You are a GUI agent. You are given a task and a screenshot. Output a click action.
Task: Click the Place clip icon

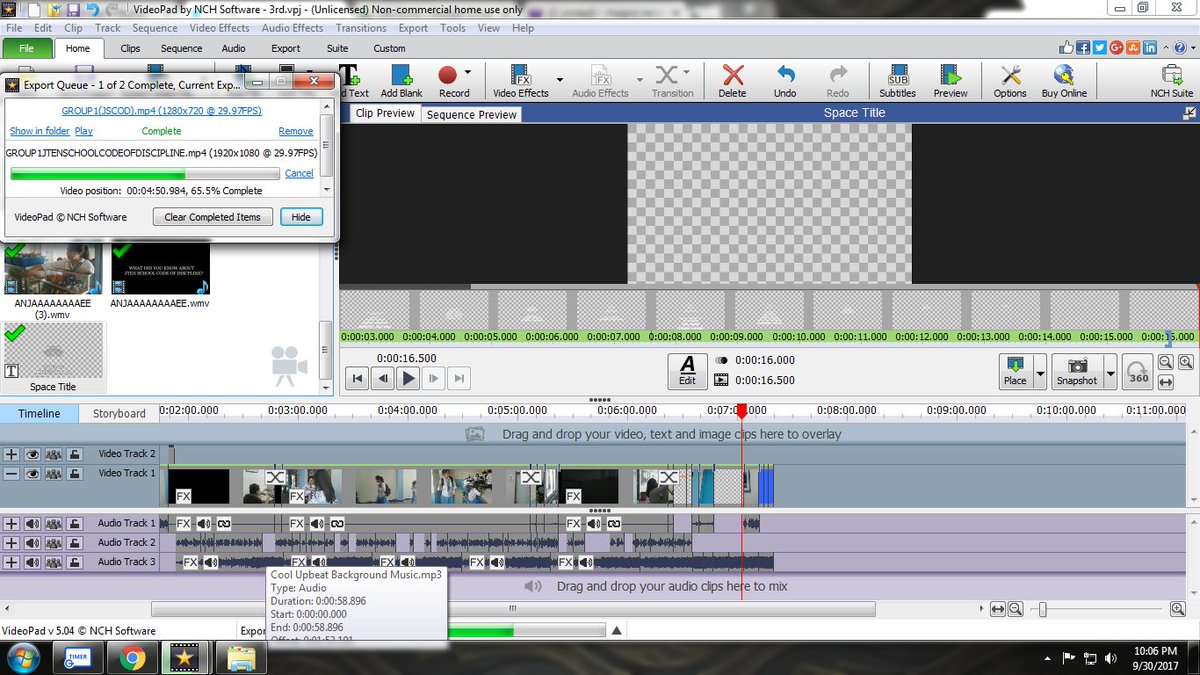(x=1015, y=371)
